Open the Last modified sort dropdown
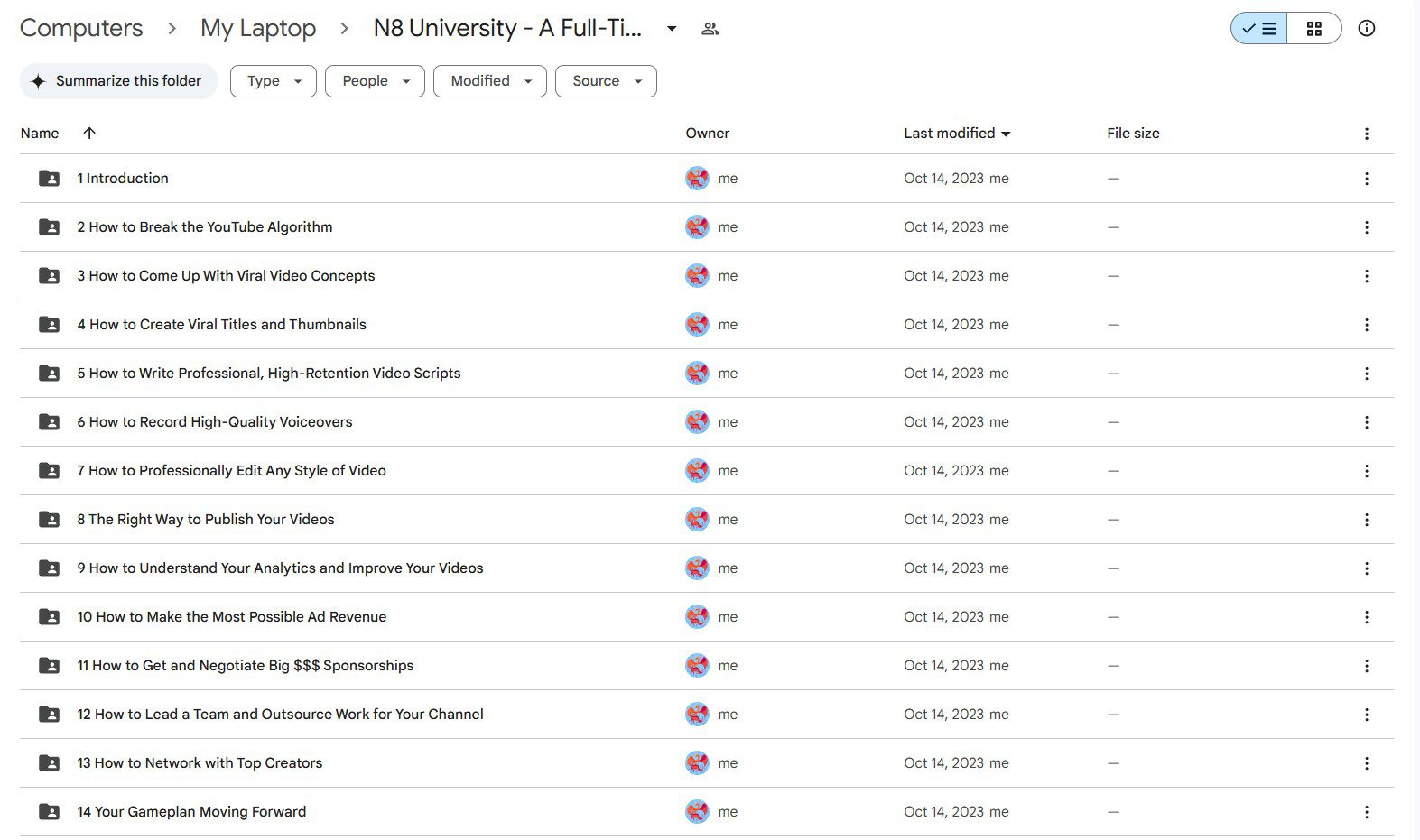The image size is (1420, 840). [x=957, y=134]
